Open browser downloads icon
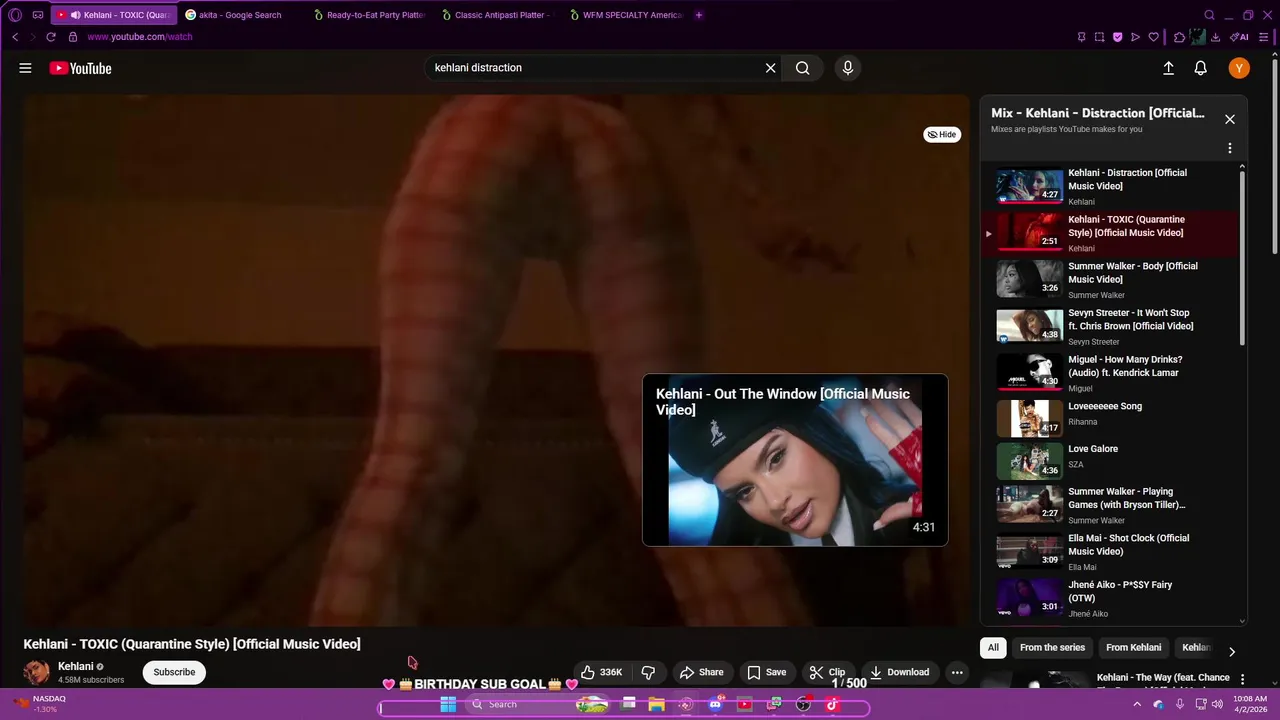 pyautogui.click(x=1215, y=37)
